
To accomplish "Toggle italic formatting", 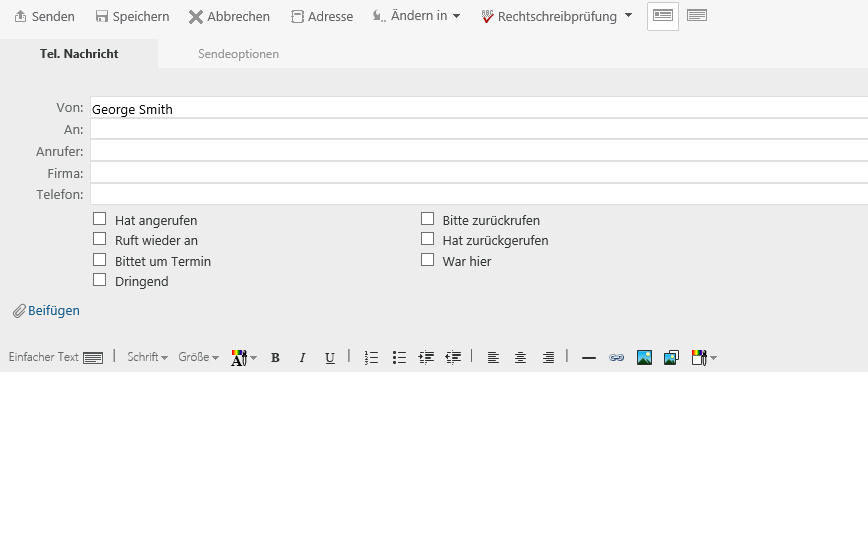I will click(302, 358).
